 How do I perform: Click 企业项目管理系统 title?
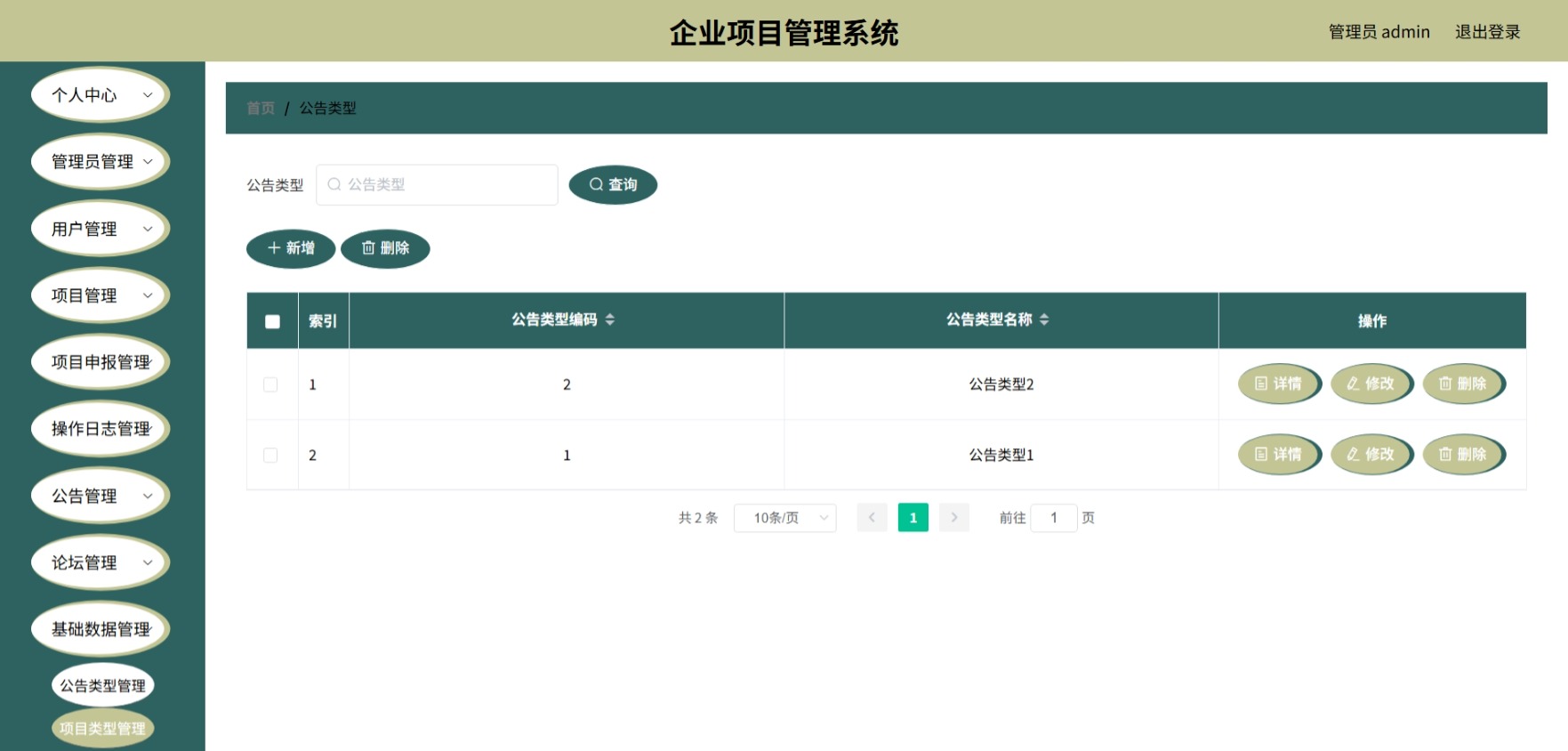click(x=784, y=33)
